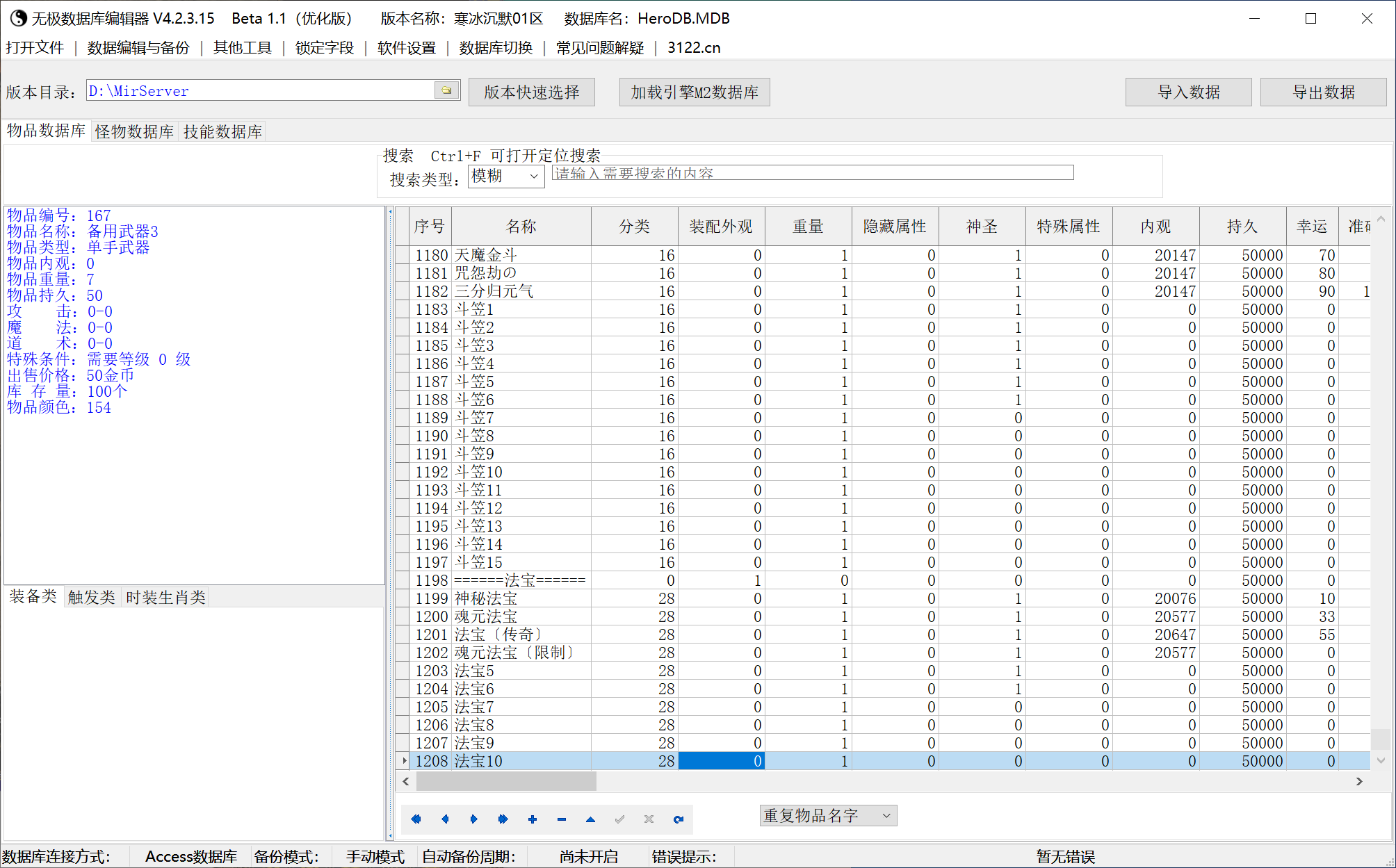Switch to the 技能数据库 tab

coord(222,131)
